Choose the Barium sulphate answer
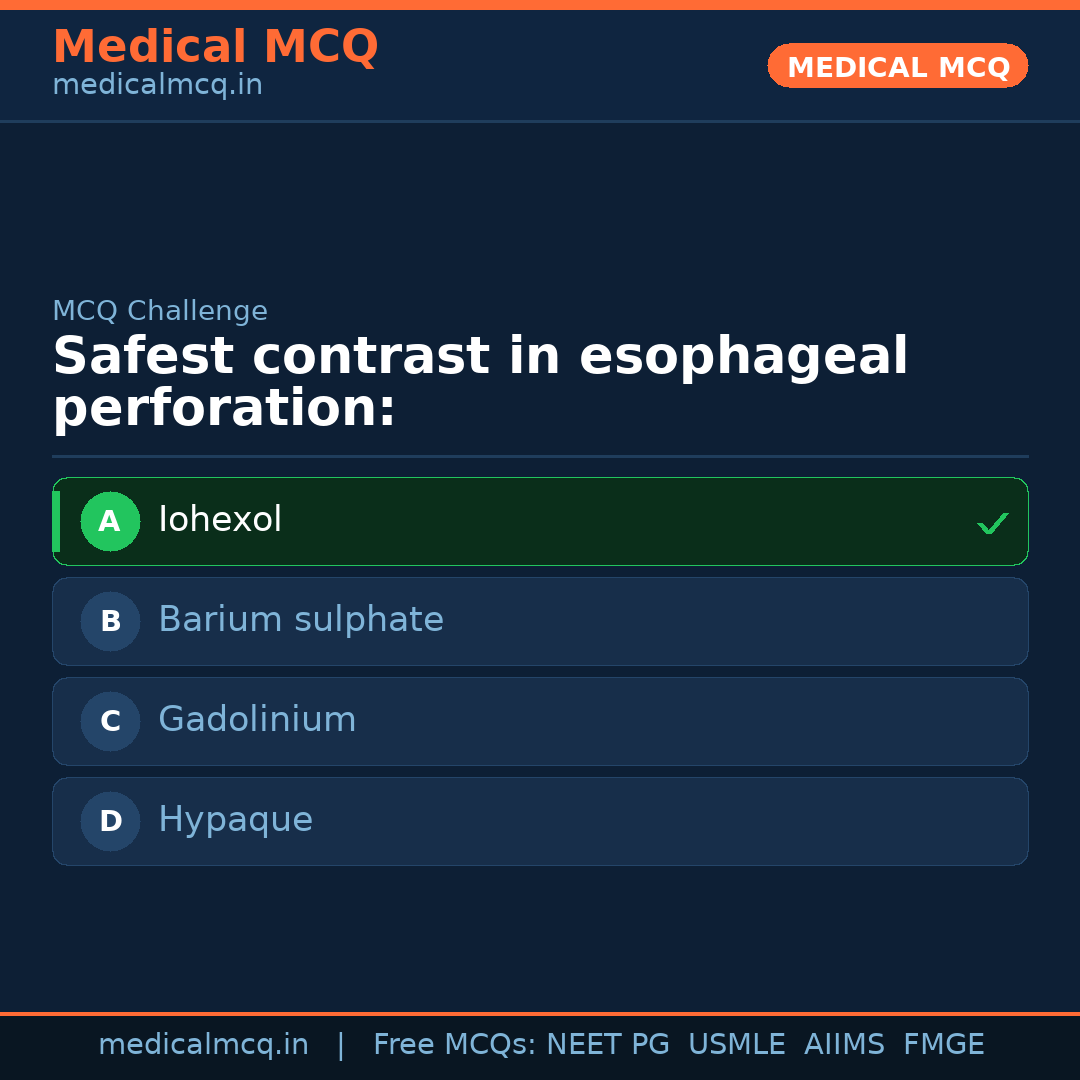The width and height of the screenshot is (1080, 1080). coord(300,620)
